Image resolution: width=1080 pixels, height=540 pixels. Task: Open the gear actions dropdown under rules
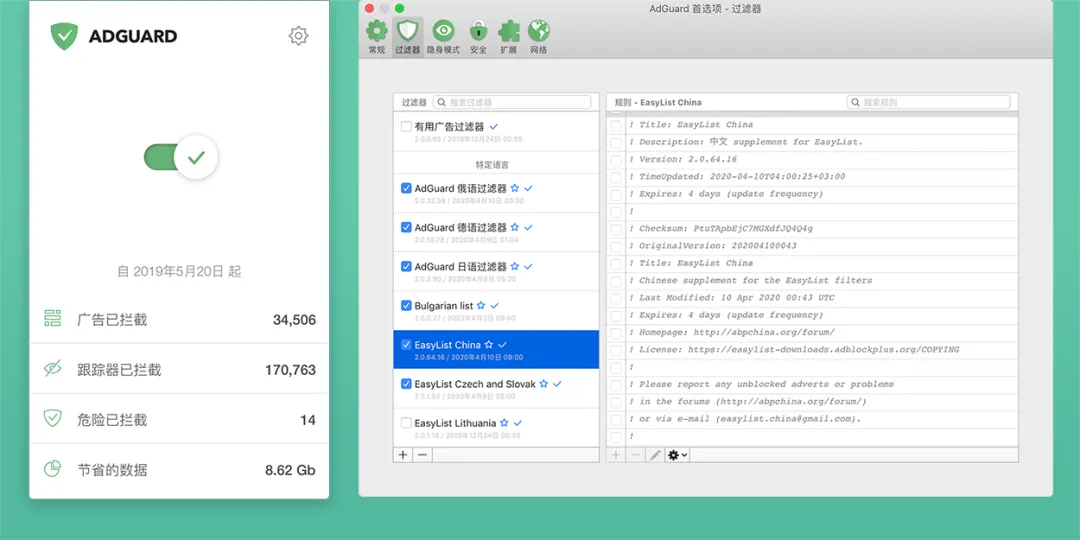677,455
